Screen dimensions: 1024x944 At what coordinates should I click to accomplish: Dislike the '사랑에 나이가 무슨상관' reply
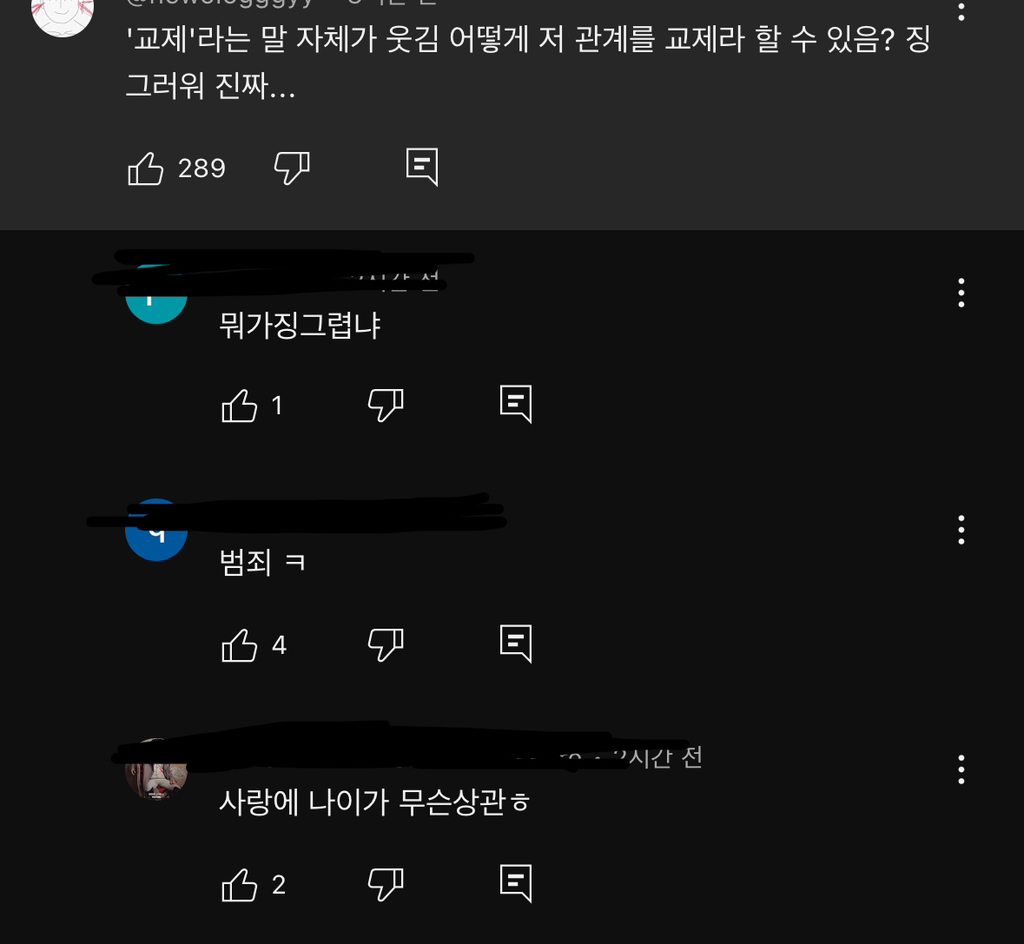coord(385,885)
